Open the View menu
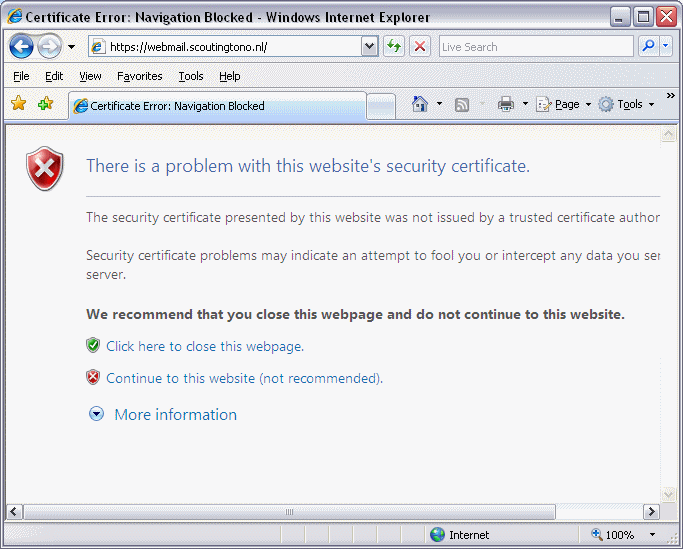Viewport: 683px width, 549px height. click(90, 76)
